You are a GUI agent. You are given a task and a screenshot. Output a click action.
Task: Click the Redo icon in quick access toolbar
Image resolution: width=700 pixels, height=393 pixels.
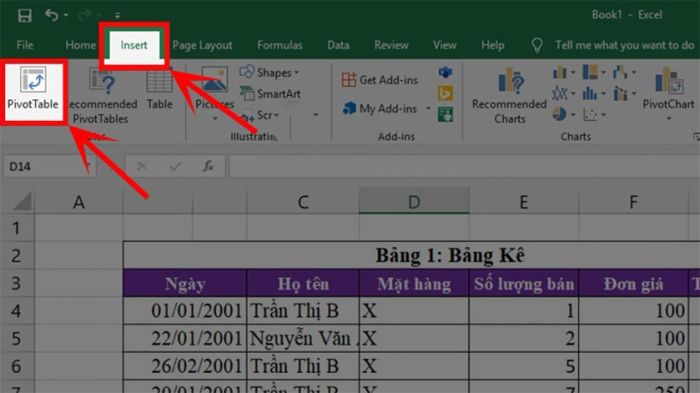coord(85,16)
